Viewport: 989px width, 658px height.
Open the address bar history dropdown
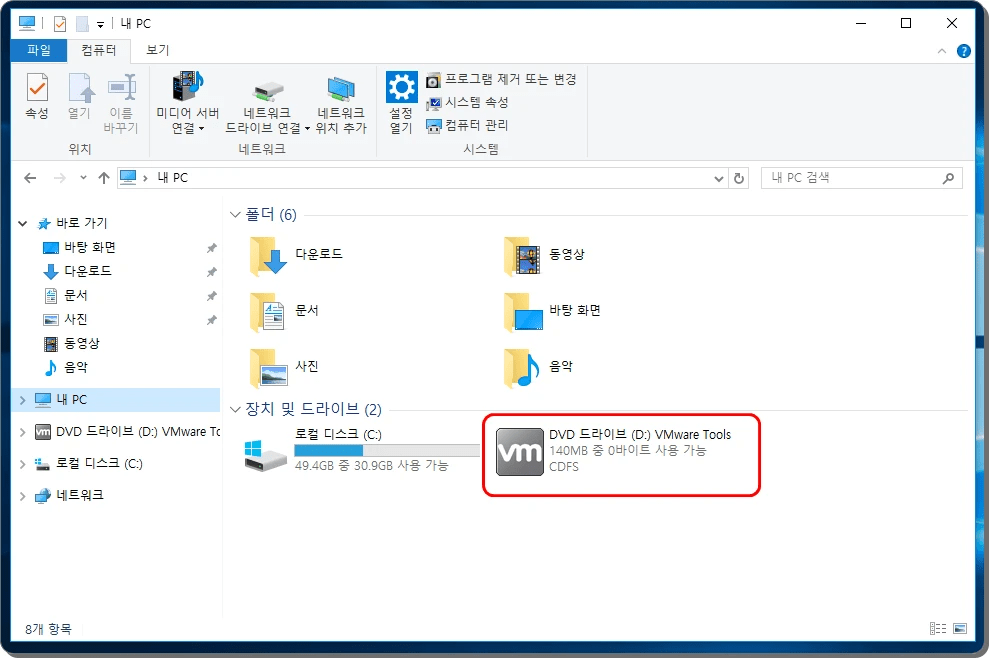(x=717, y=177)
